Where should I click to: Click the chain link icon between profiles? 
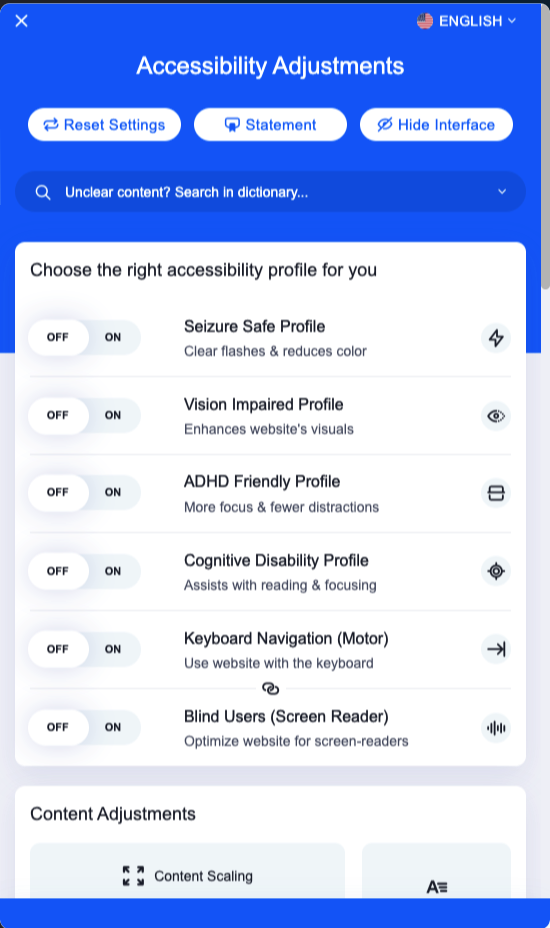[271, 689]
